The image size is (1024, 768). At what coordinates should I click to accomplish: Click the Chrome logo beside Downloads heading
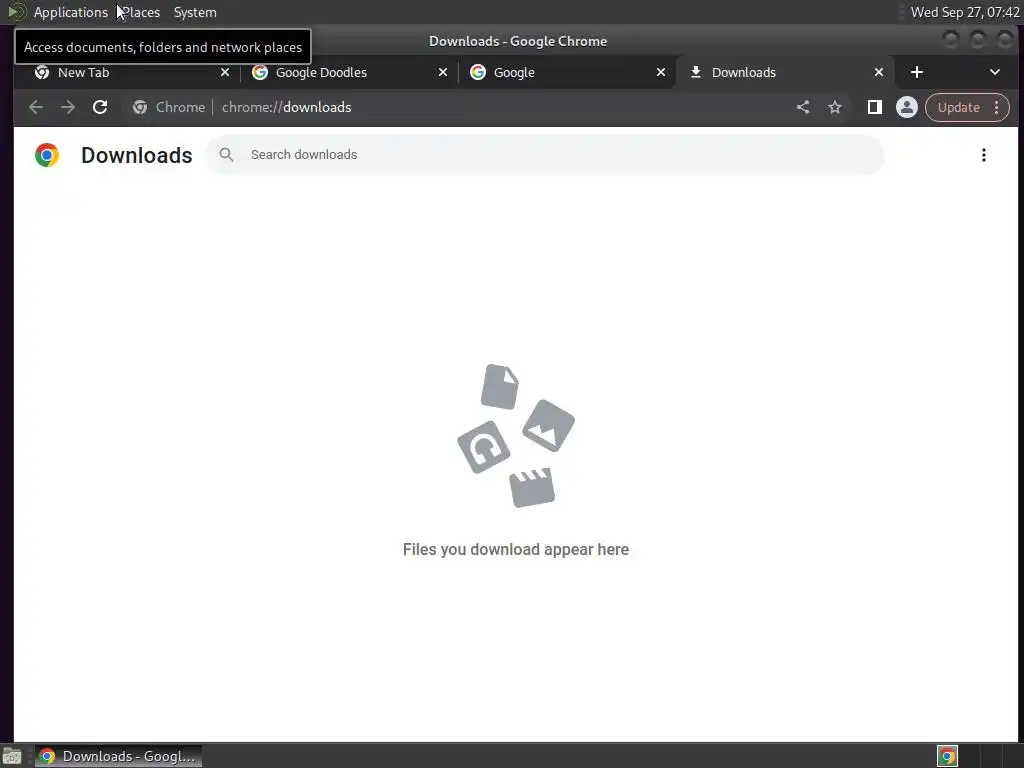coord(47,155)
